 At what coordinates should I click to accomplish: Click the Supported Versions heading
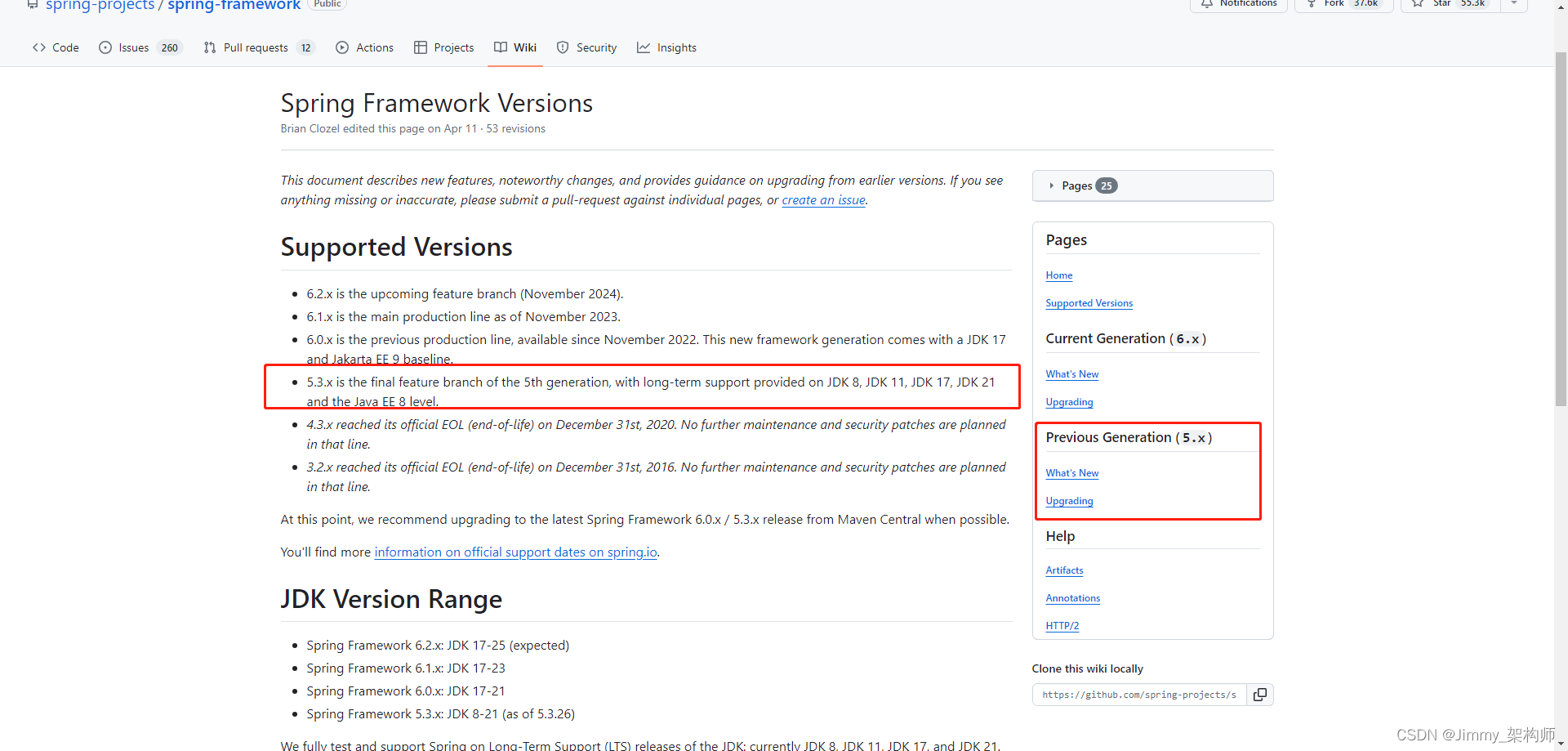[x=397, y=247]
